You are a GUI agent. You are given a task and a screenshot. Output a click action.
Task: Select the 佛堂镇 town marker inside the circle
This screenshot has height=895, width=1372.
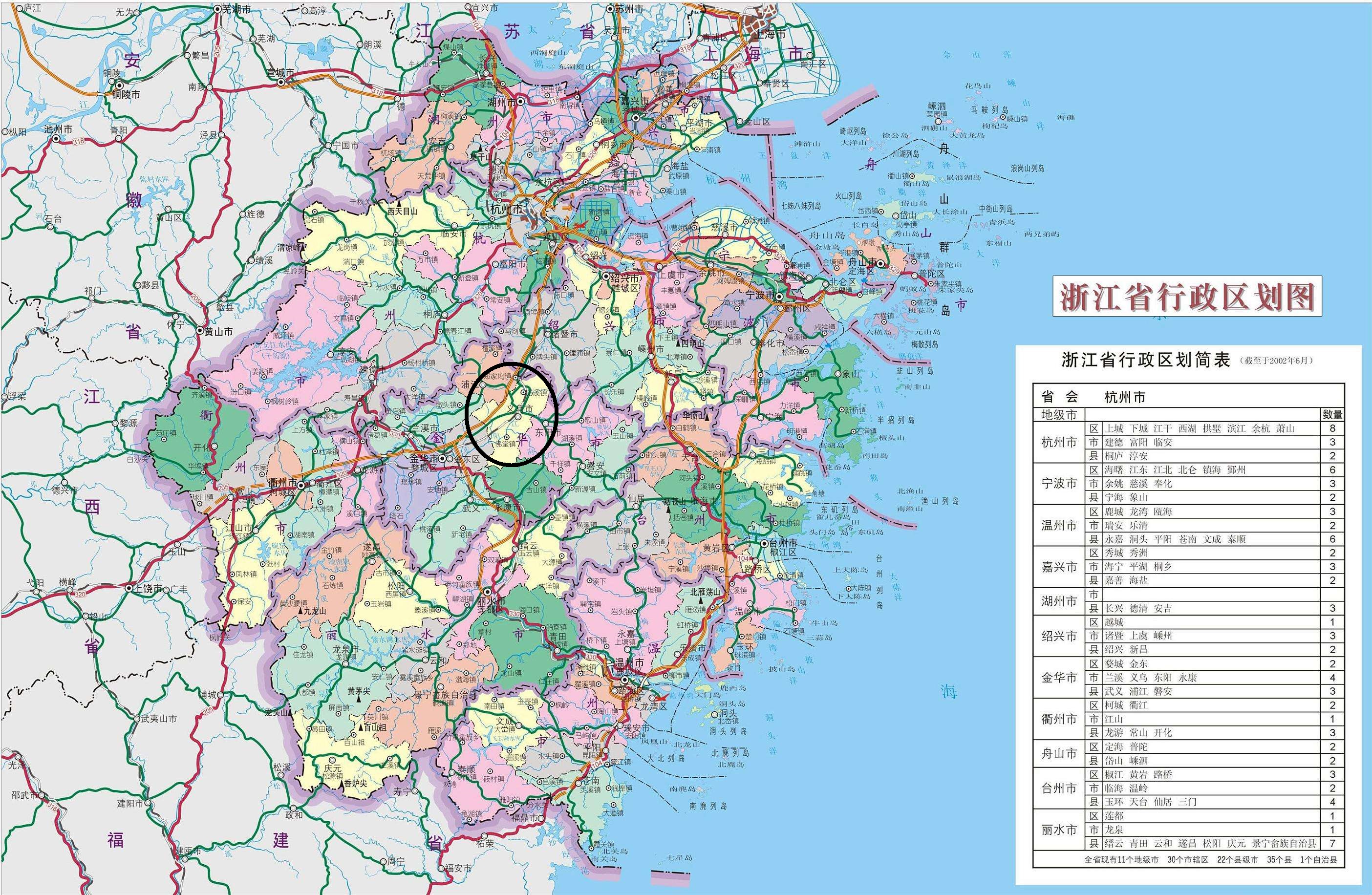point(507,437)
